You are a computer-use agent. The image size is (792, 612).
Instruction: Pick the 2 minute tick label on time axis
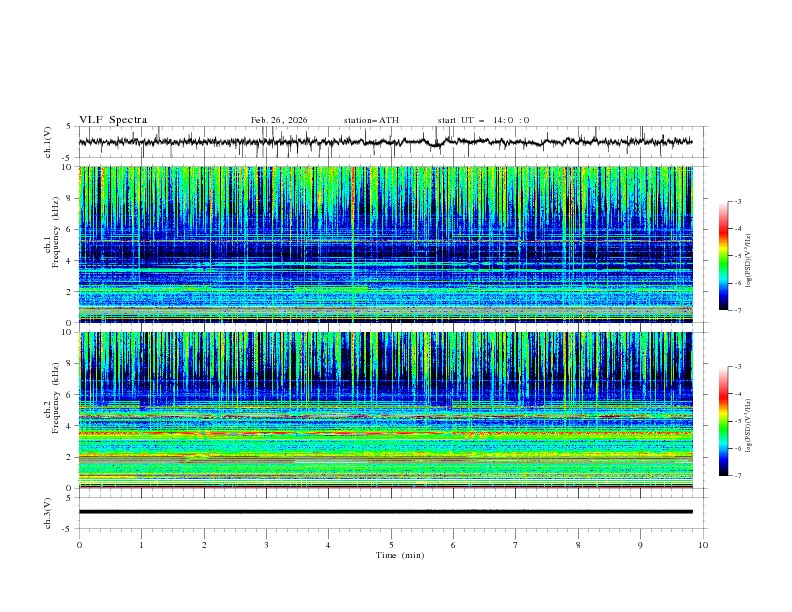pos(204,544)
